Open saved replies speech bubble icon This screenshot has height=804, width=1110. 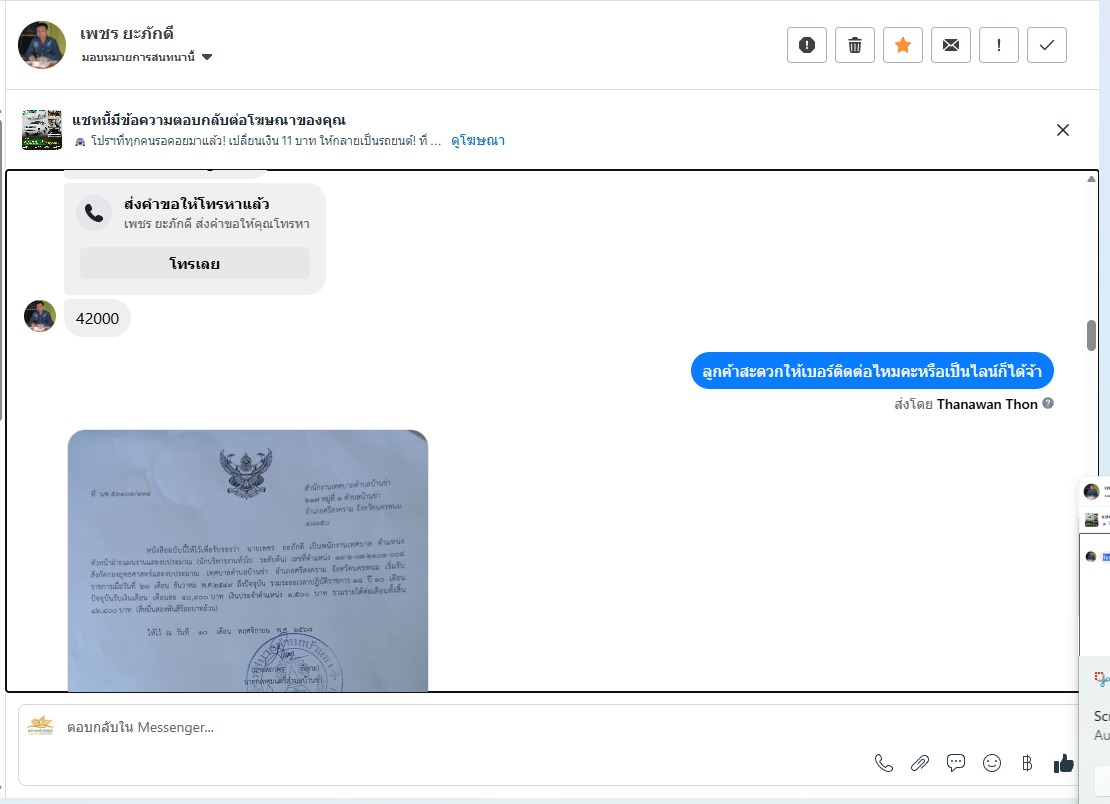956,763
